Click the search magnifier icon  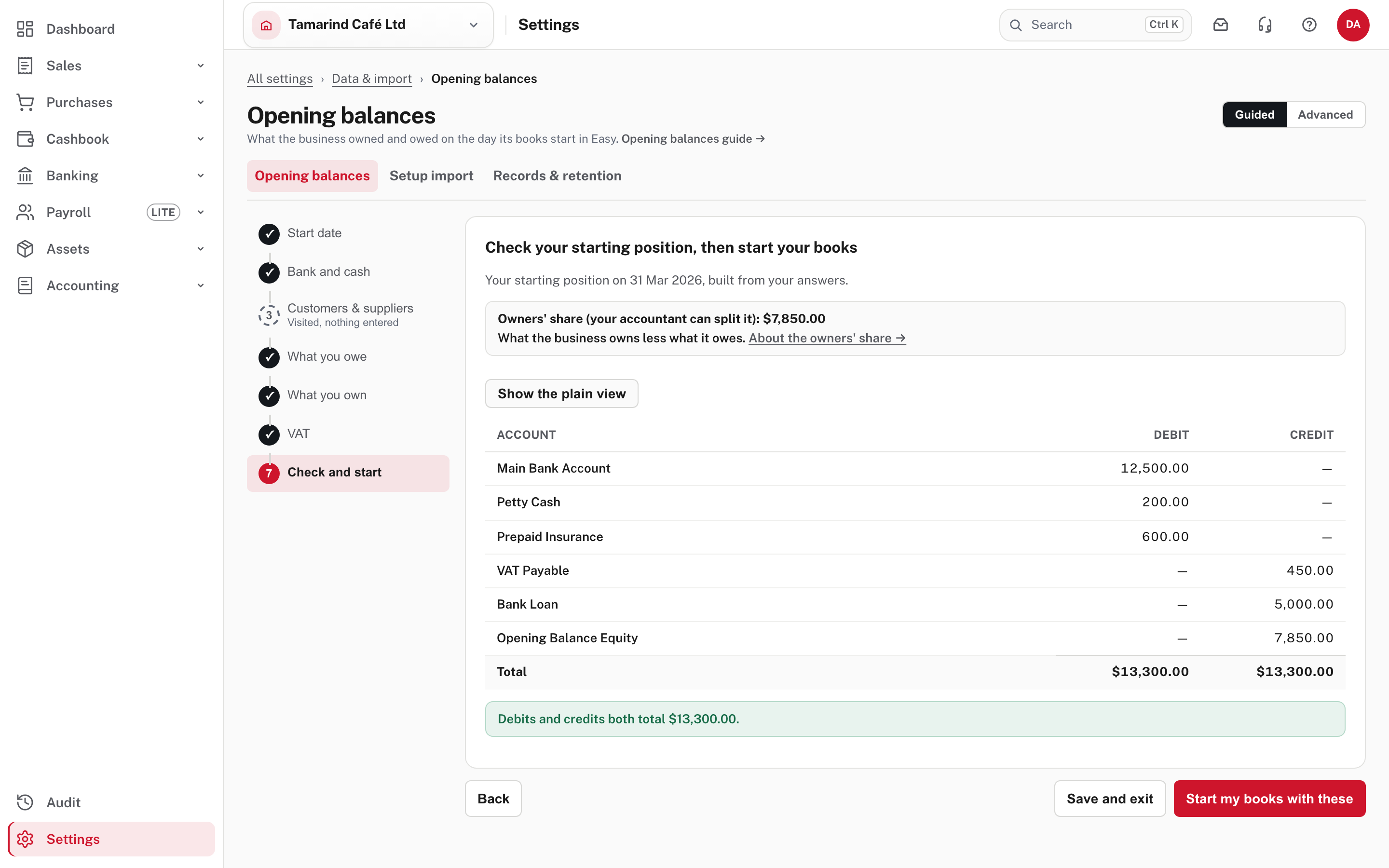click(x=1015, y=25)
